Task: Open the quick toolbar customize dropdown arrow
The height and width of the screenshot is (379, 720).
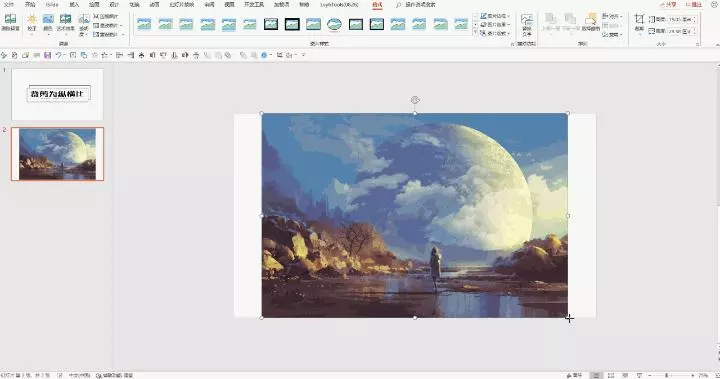Action: click(304, 55)
